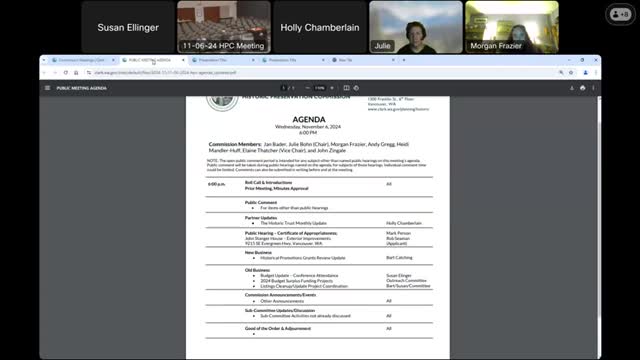Open Chrome's three-dot menu
The width and height of the screenshot is (640, 360).
596,72
